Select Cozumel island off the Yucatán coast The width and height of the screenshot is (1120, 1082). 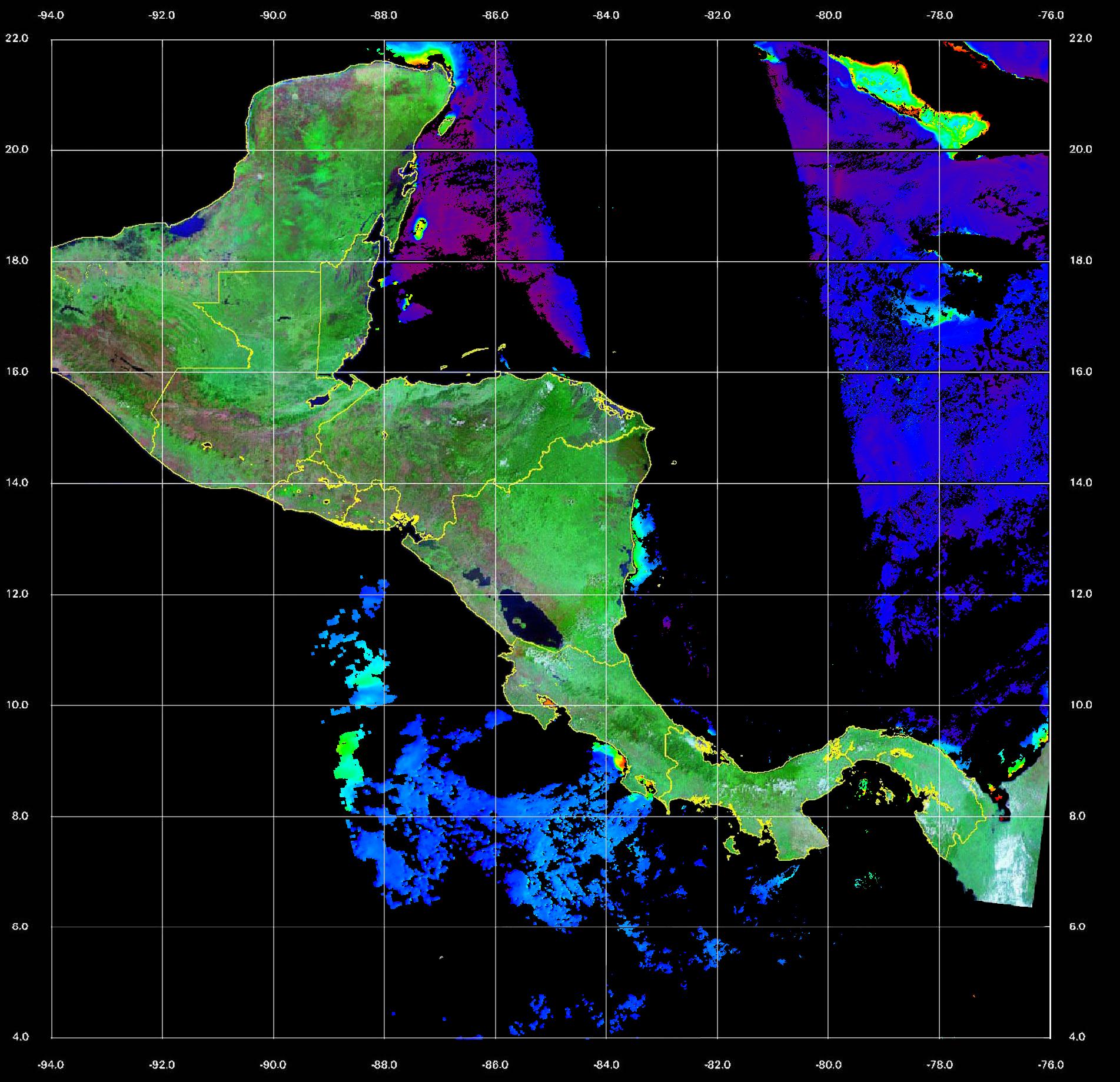(x=447, y=124)
